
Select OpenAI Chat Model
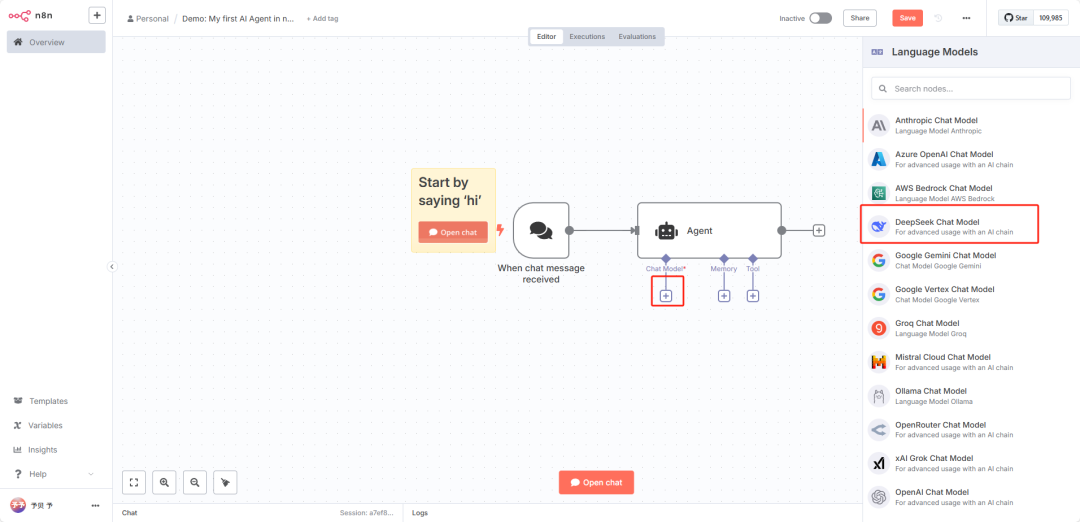click(970, 497)
